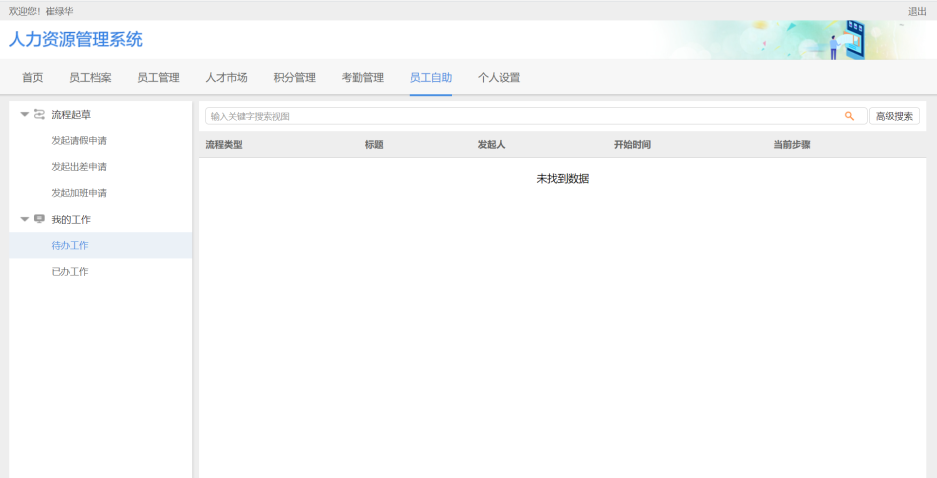This screenshot has height=478, width=937.
Task: Click the 开始时间 column header
Action: [x=632, y=145]
